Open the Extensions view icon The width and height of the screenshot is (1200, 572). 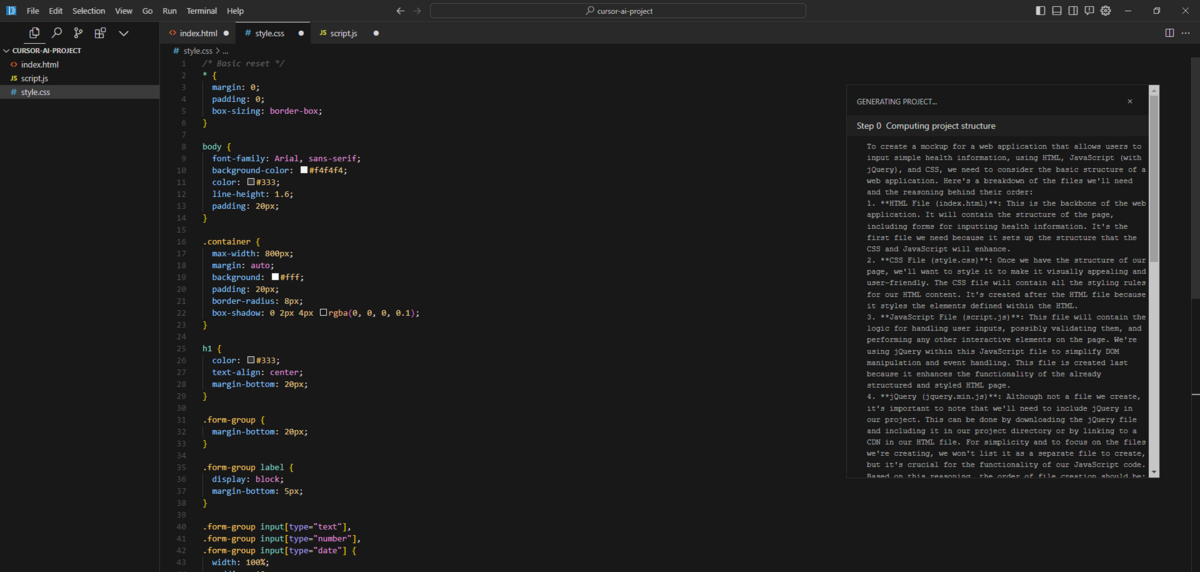point(100,33)
